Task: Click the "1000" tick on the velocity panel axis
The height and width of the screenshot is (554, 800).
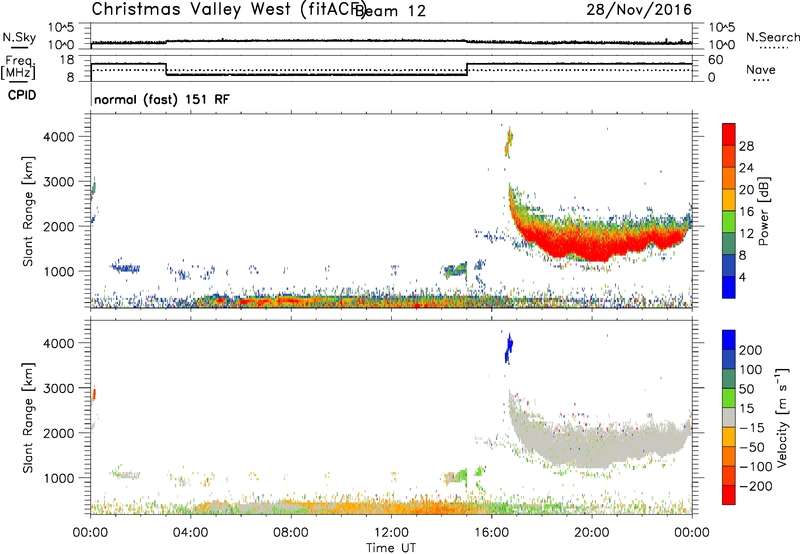Action: click(58, 478)
